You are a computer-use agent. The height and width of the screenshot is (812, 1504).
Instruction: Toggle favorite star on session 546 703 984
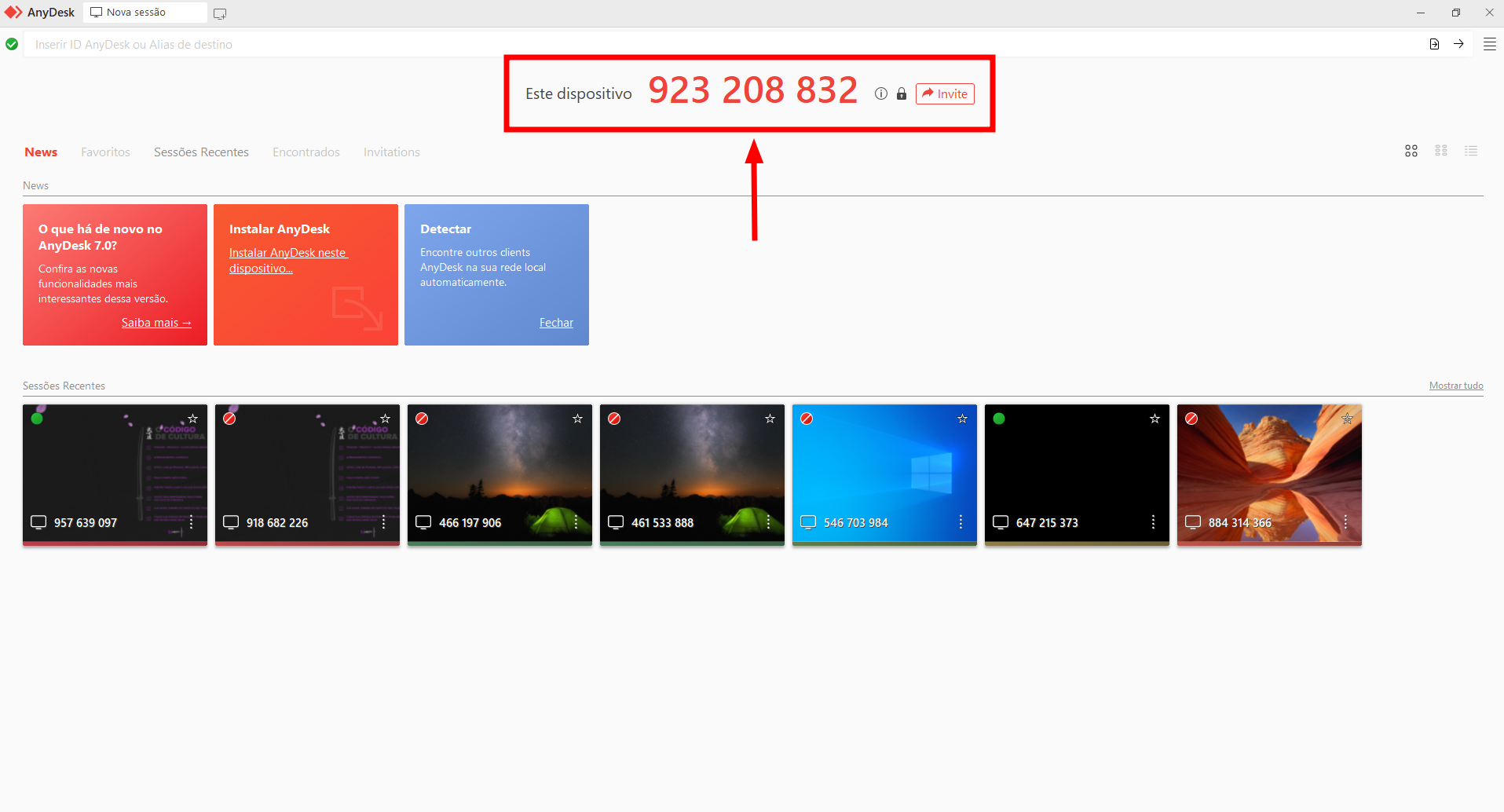(962, 419)
